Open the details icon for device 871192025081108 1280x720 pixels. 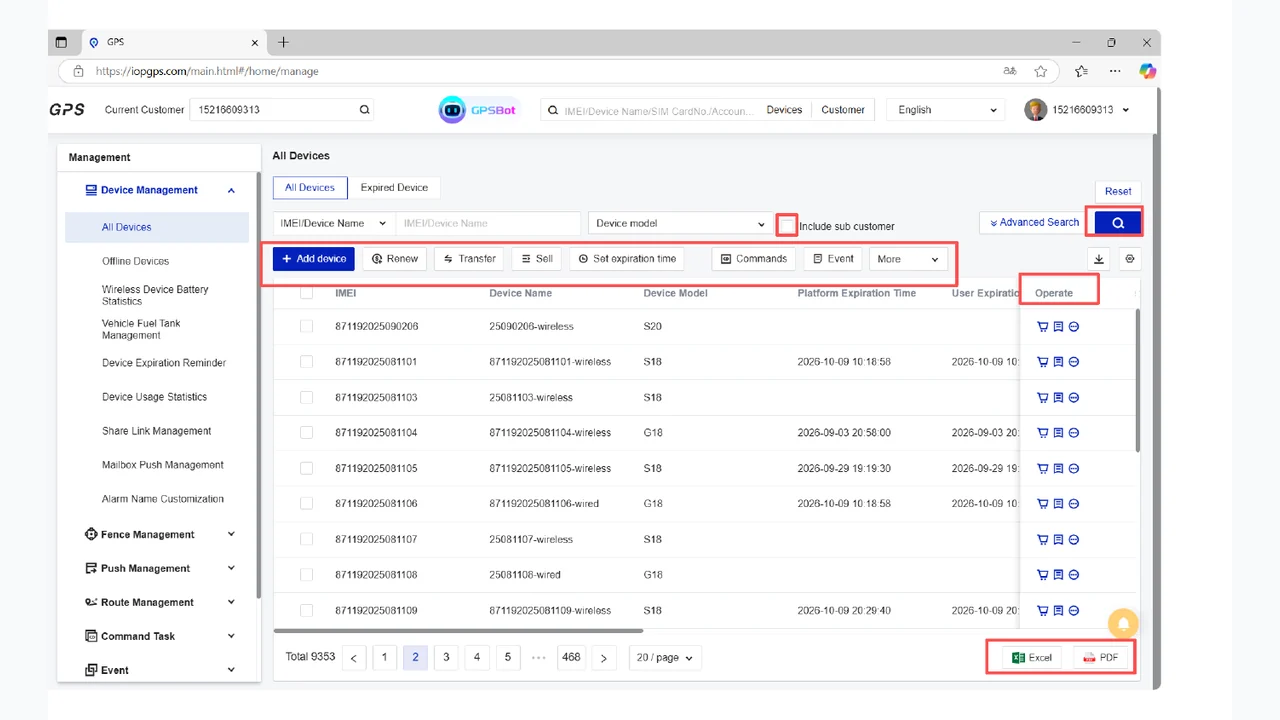pos(1058,575)
